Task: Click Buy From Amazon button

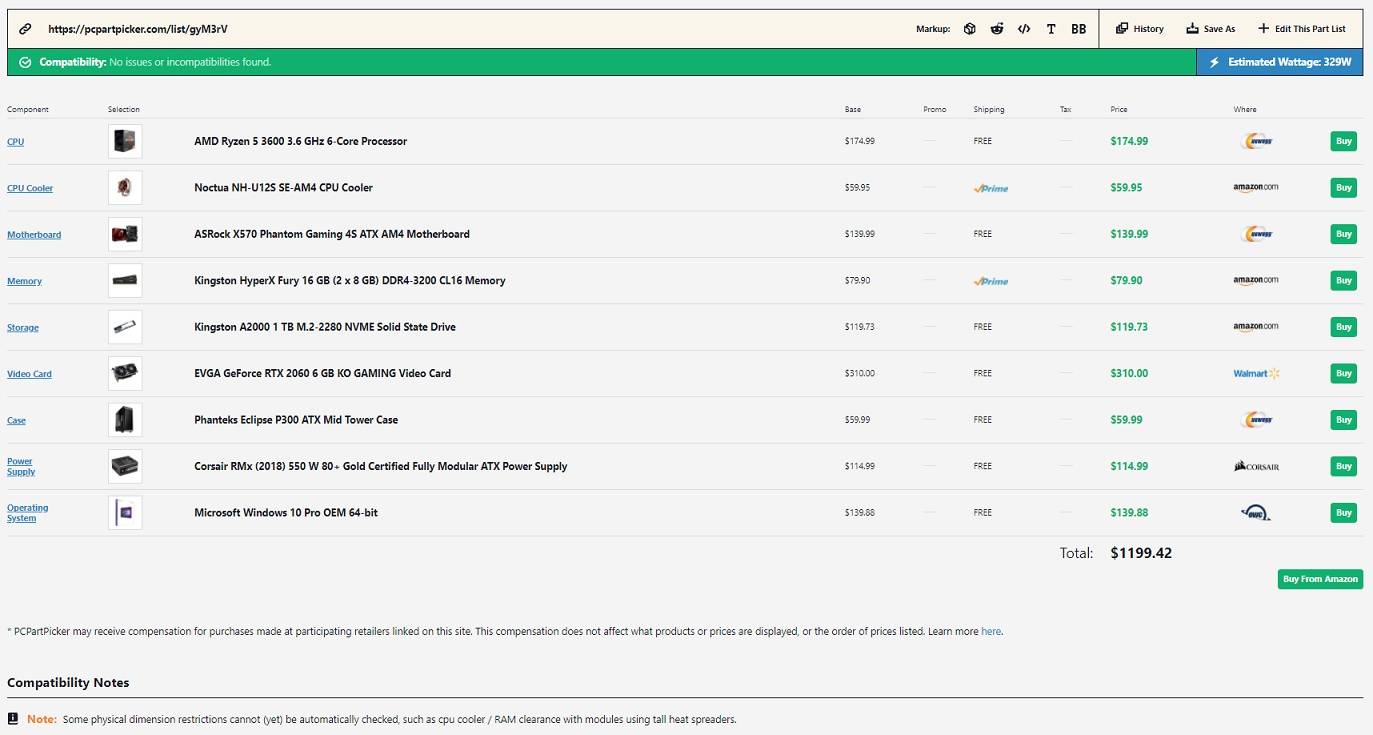Action: click(1320, 579)
